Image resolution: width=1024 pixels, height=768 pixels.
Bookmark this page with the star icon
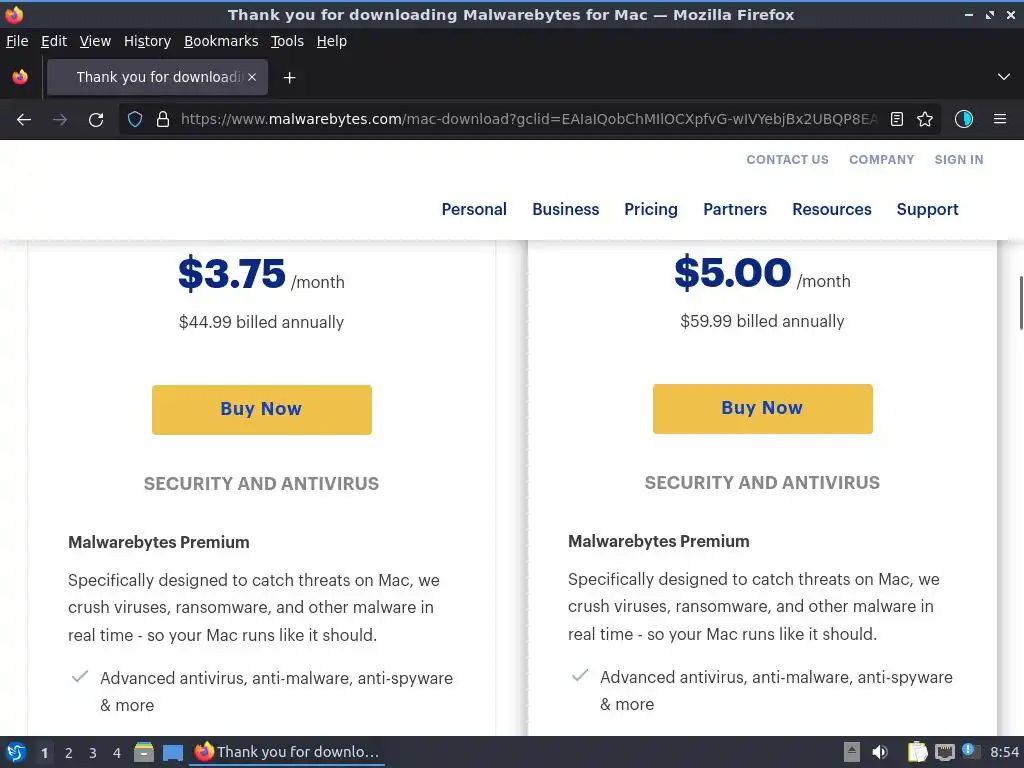pos(925,119)
